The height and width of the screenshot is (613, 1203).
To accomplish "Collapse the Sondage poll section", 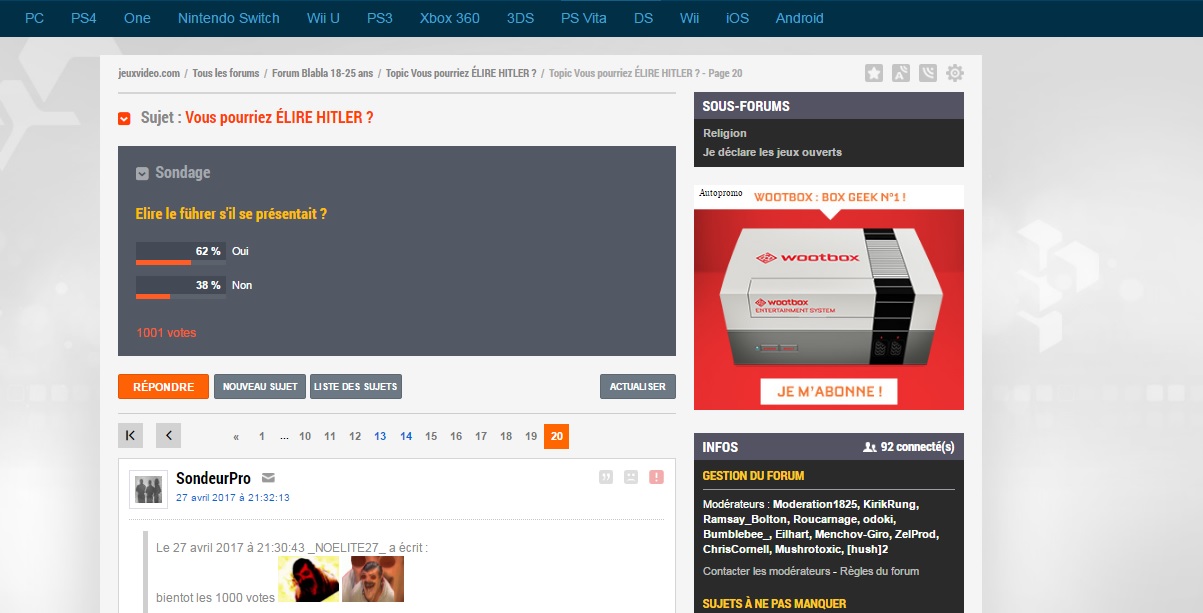I will point(143,174).
